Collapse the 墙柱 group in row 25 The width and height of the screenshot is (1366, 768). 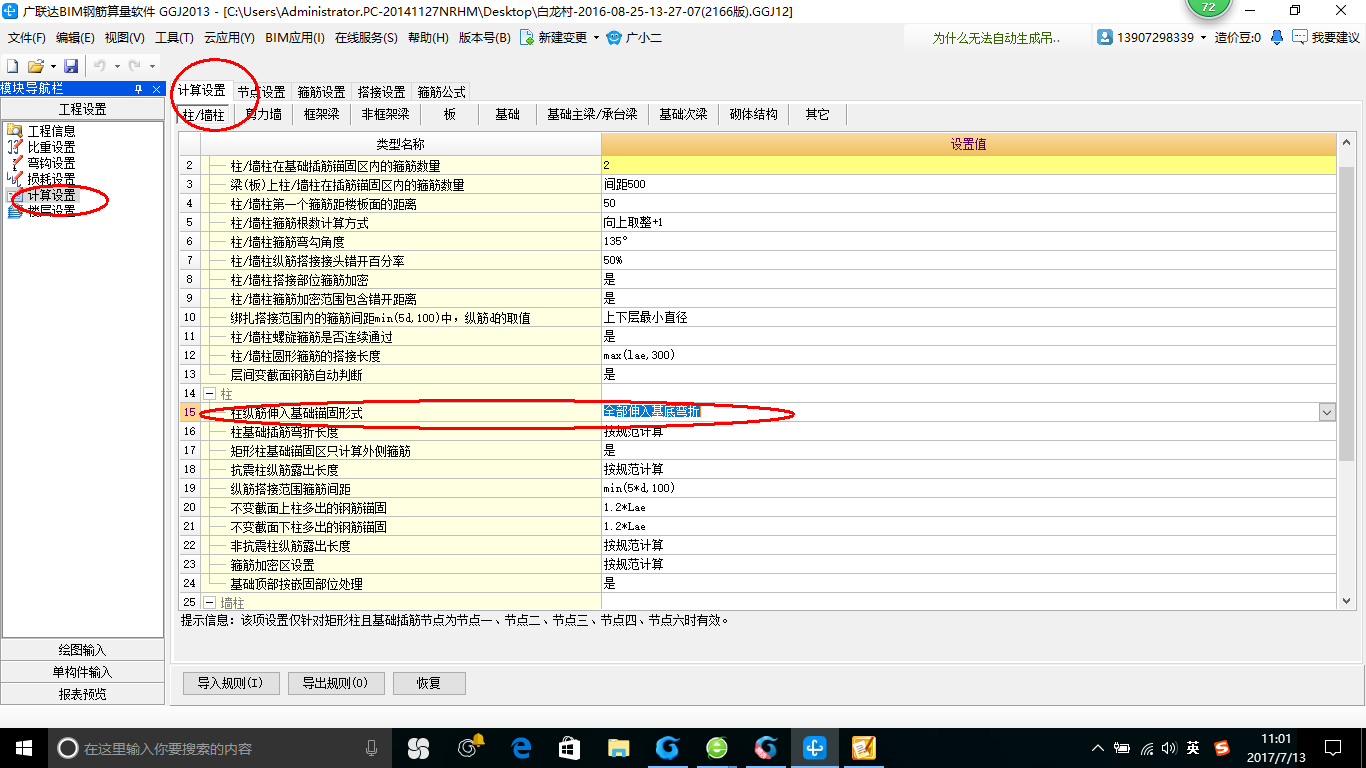tap(210, 603)
